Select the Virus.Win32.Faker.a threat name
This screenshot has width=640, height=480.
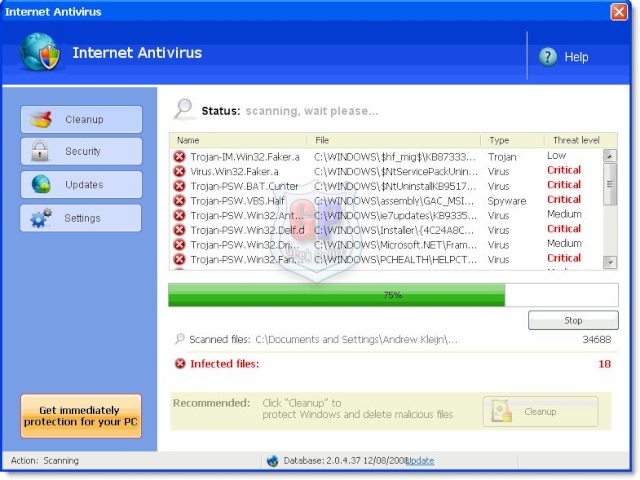pos(234,171)
